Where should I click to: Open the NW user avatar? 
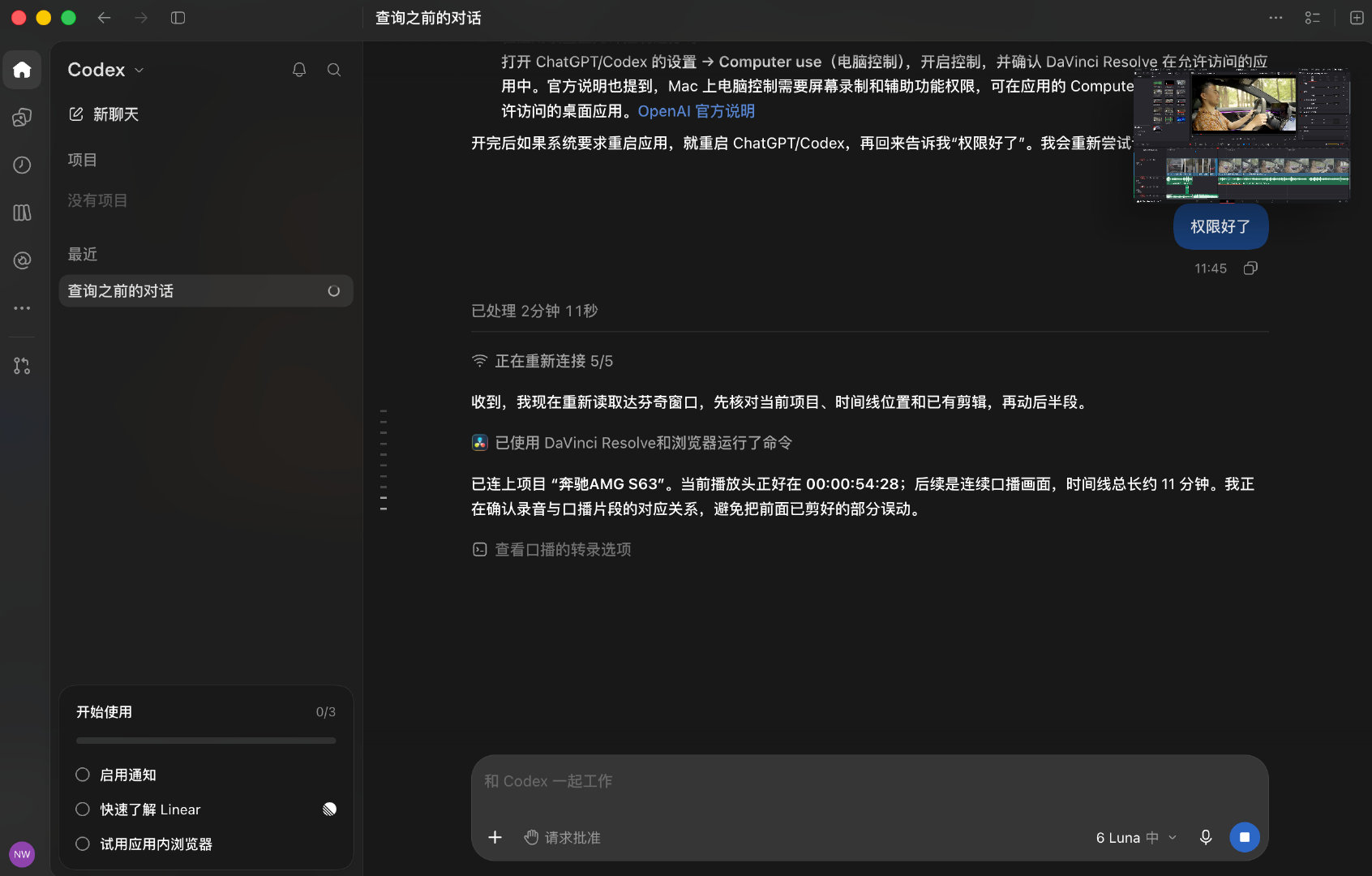tap(22, 853)
